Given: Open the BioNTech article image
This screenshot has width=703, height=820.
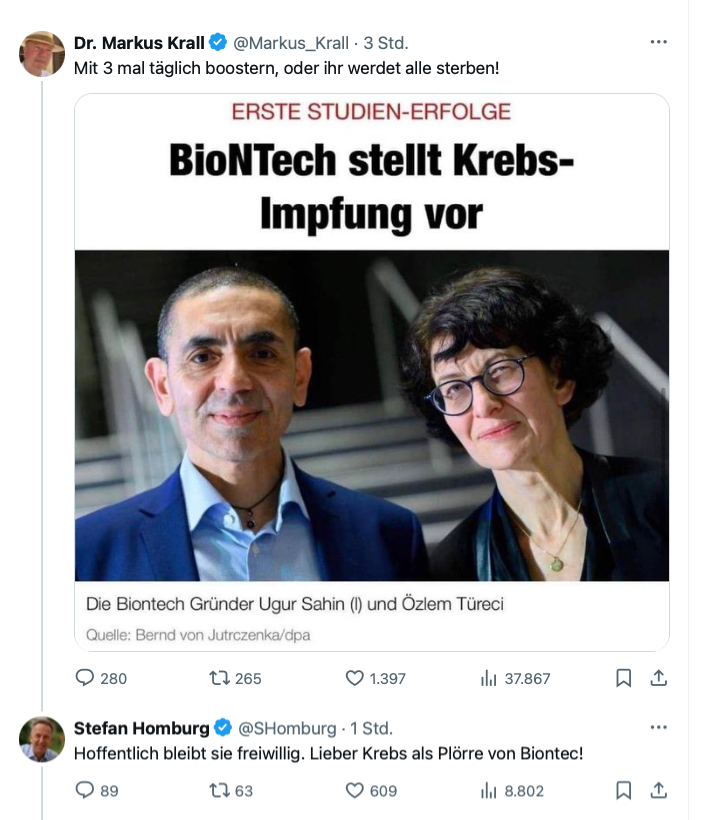Looking at the screenshot, I should coord(372,415).
